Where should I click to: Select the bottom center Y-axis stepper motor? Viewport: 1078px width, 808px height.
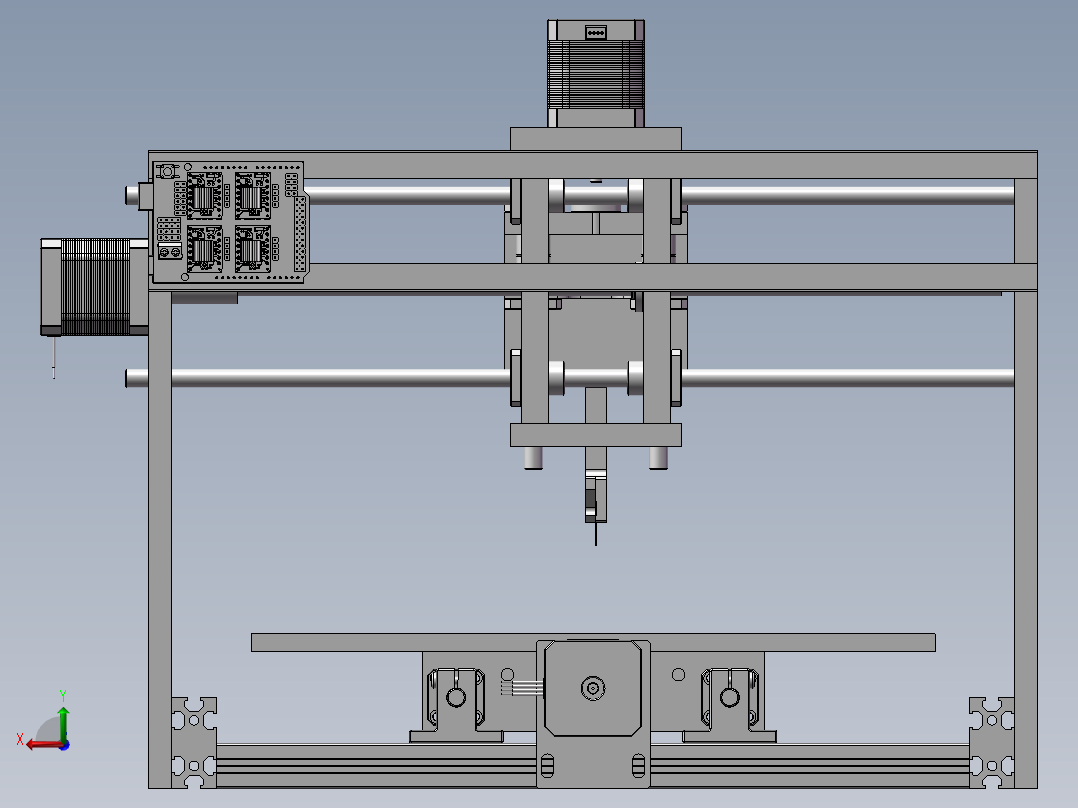click(x=592, y=688)
